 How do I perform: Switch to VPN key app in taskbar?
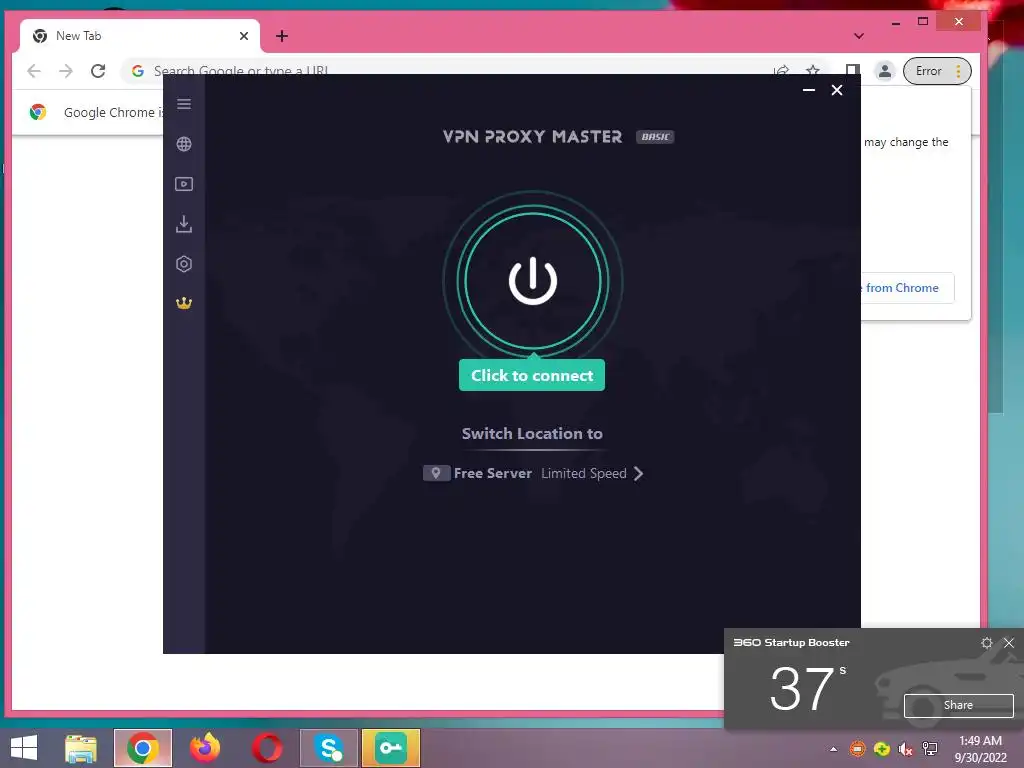click(391, 748)
